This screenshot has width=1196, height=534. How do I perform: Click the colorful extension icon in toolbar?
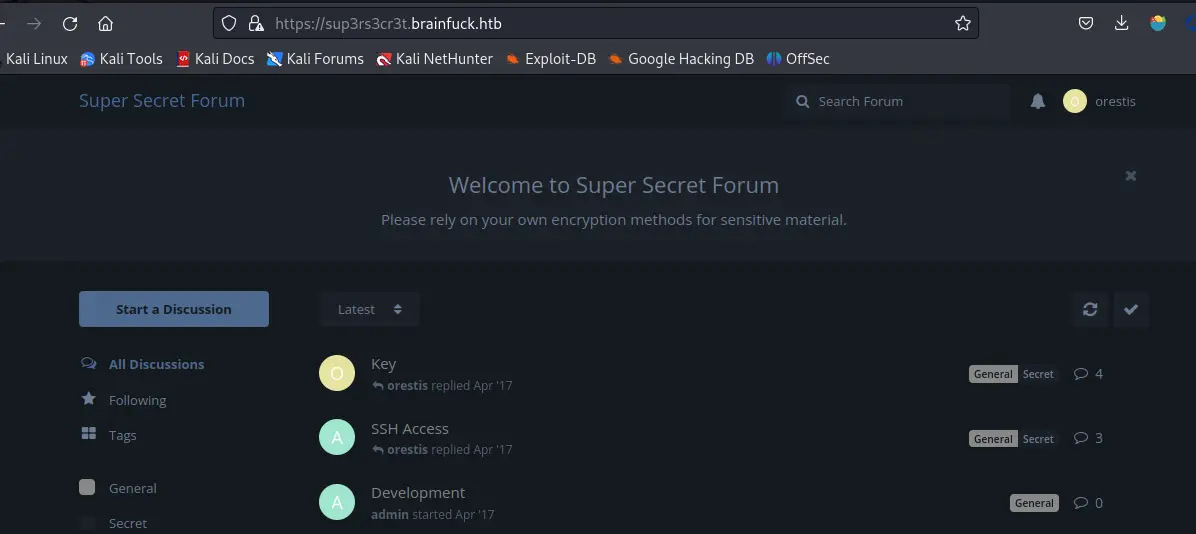point(1158,24)
